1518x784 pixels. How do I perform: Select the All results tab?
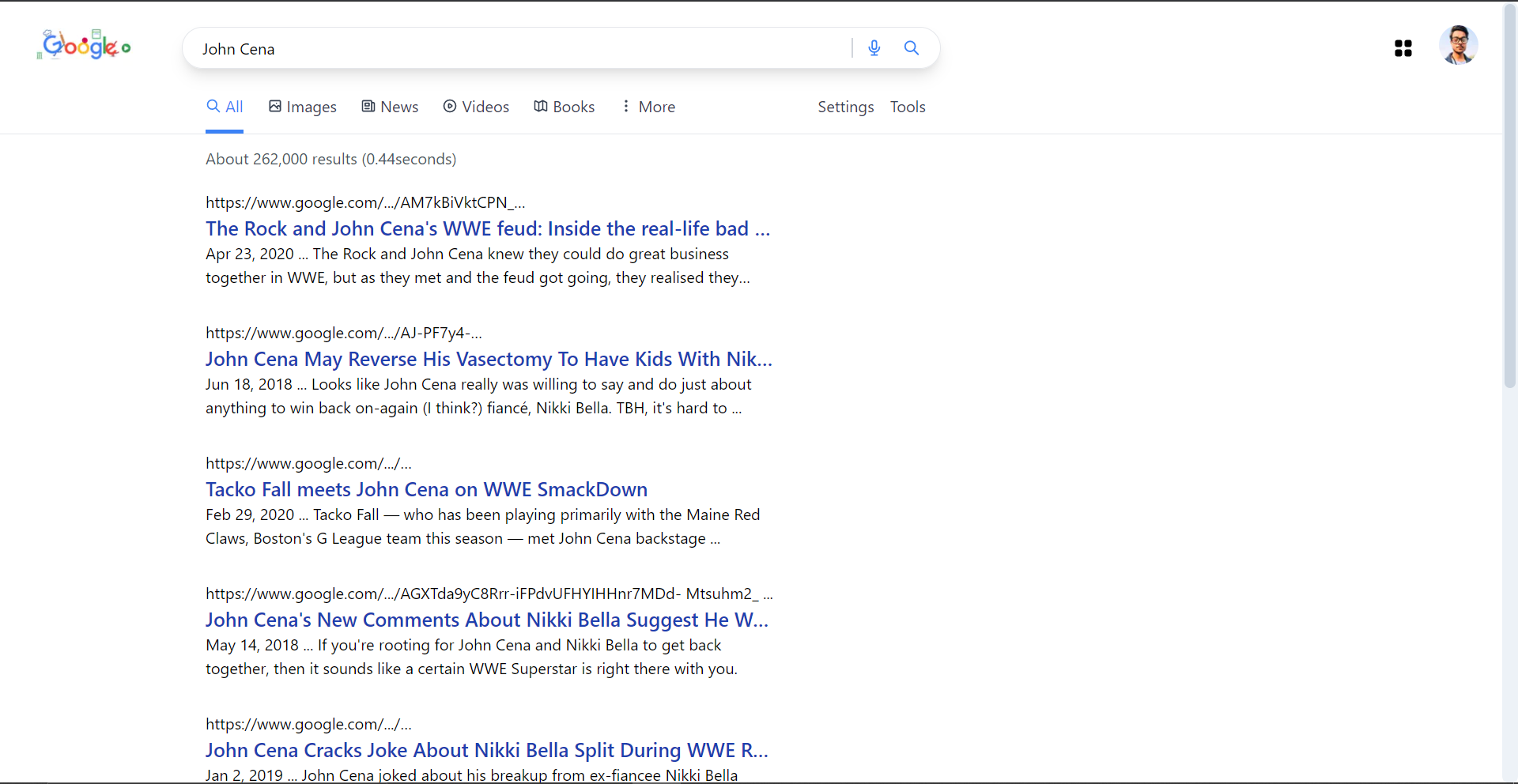point(225,107)
